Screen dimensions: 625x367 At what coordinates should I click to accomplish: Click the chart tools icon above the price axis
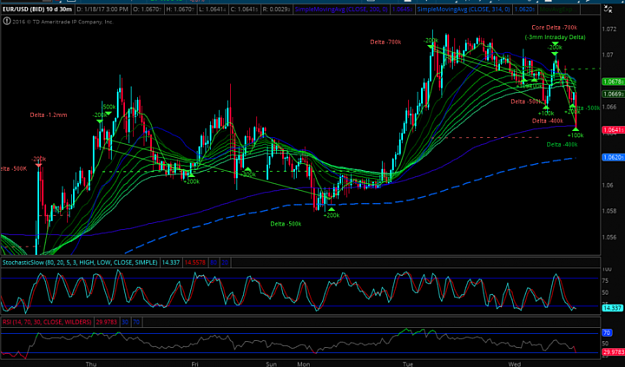[608, 9]
